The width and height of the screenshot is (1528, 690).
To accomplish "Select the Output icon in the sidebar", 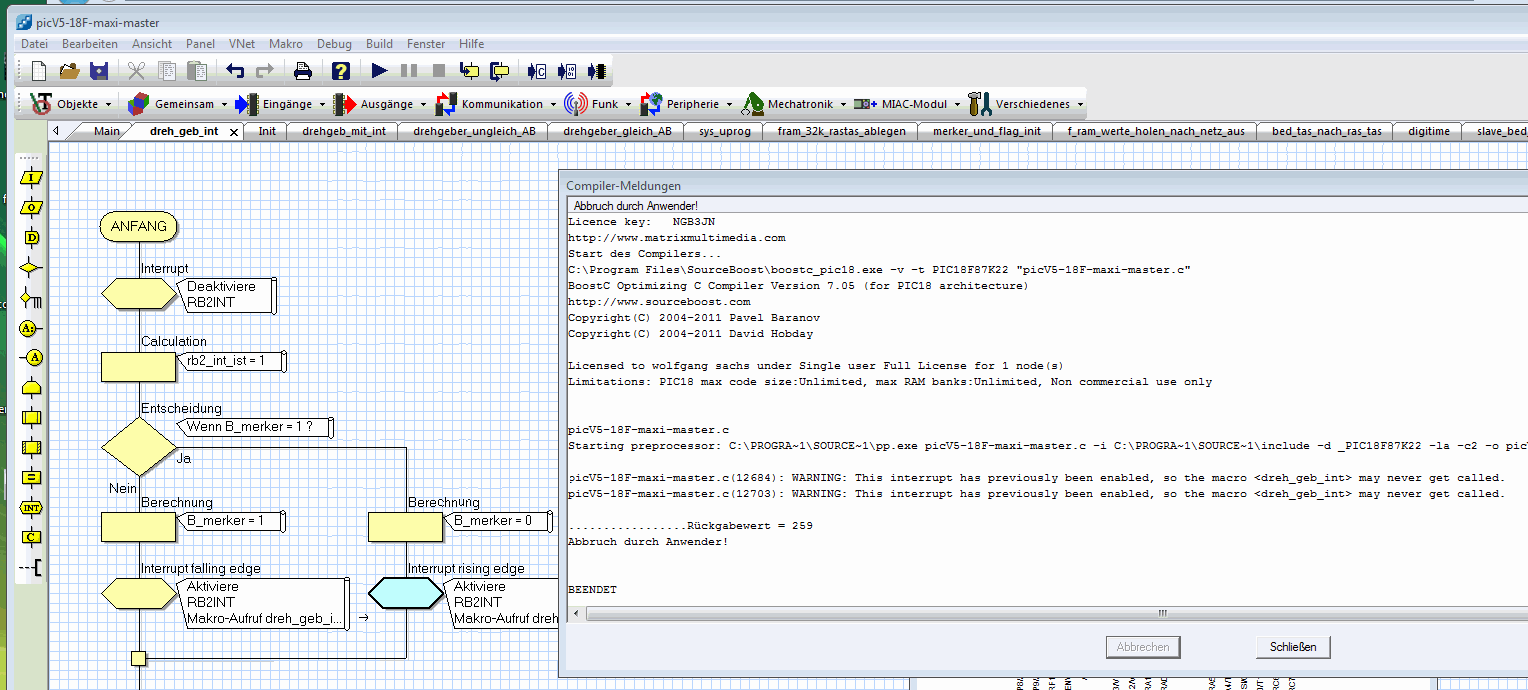I will point(32,208).
